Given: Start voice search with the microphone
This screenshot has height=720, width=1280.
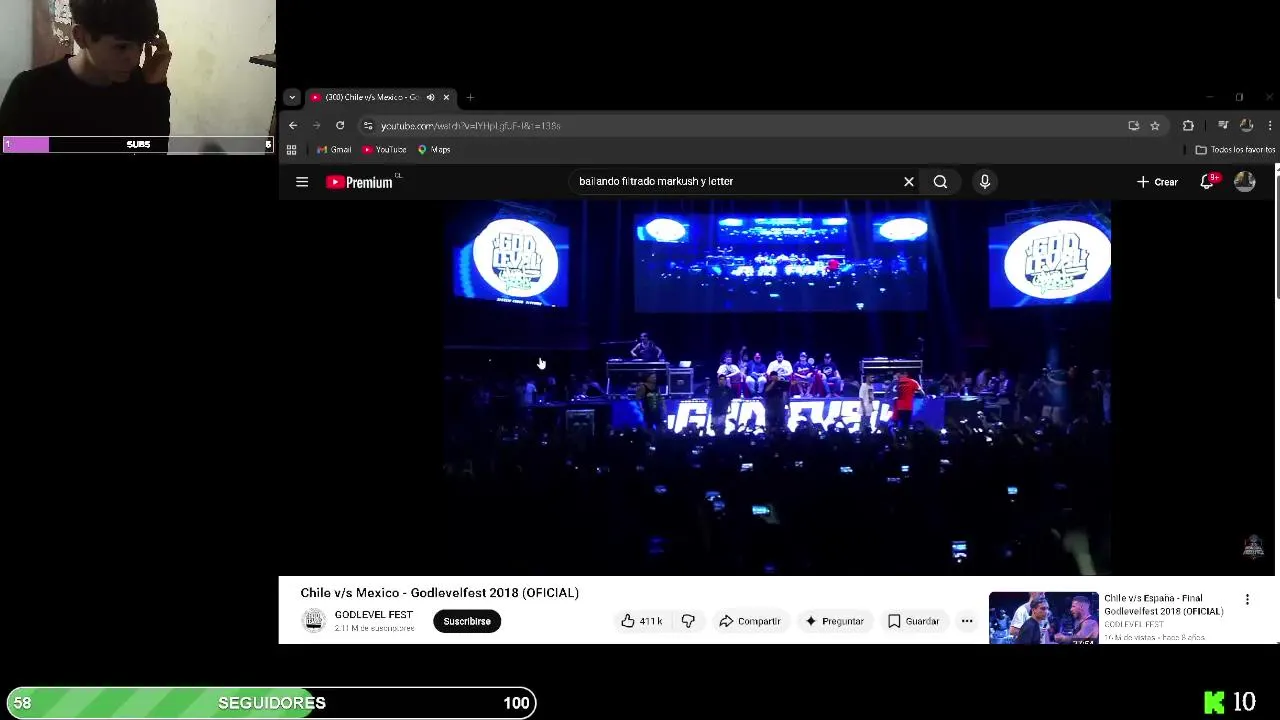Looking at the screenshot, I should click(985, 182).
